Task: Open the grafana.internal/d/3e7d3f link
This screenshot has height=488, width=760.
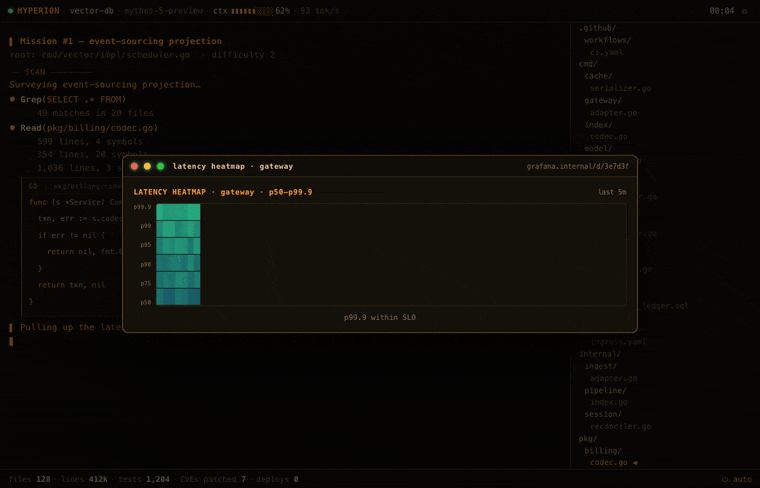Action: pyautogui.click(x=577, y=166)
